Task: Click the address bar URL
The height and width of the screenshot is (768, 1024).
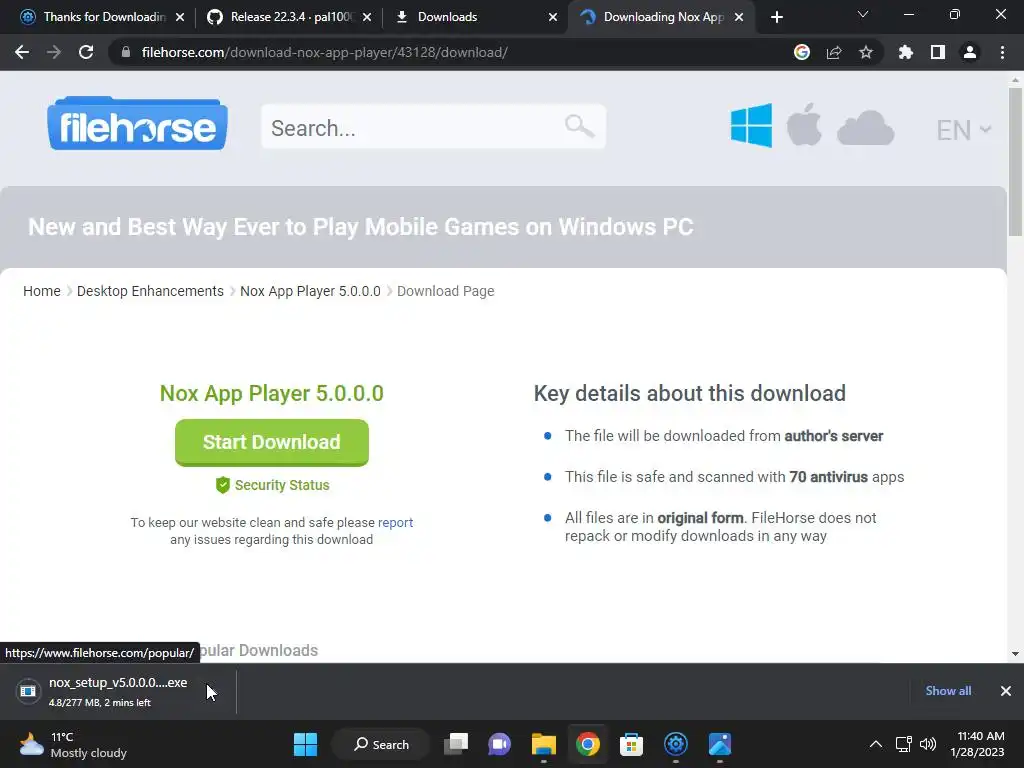Action: point(325,52)
